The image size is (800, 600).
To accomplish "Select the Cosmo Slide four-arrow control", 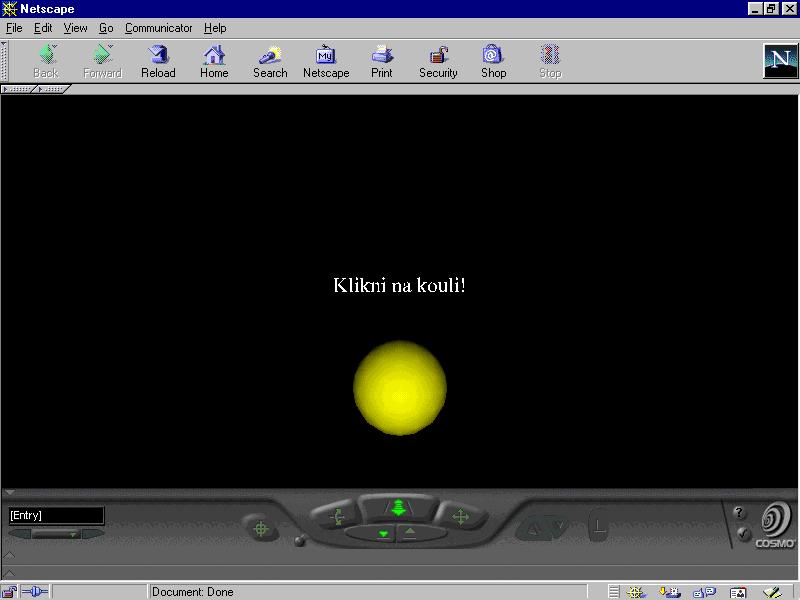I will (461, 516).
